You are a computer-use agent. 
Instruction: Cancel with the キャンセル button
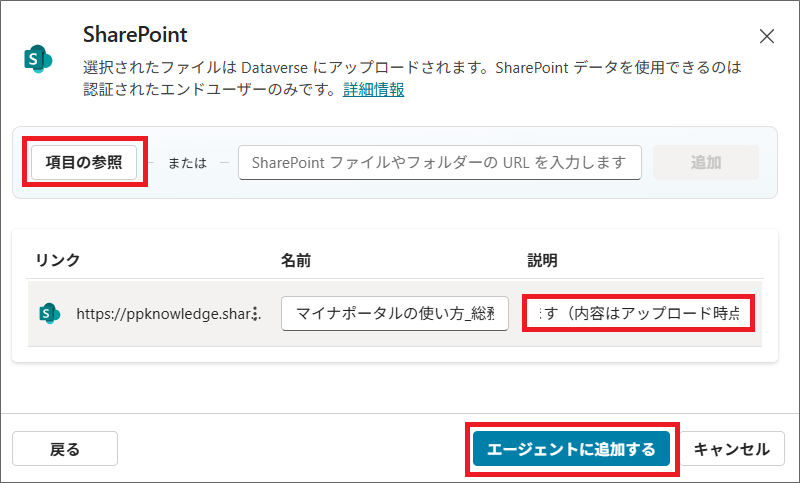[x=731, y=449]
